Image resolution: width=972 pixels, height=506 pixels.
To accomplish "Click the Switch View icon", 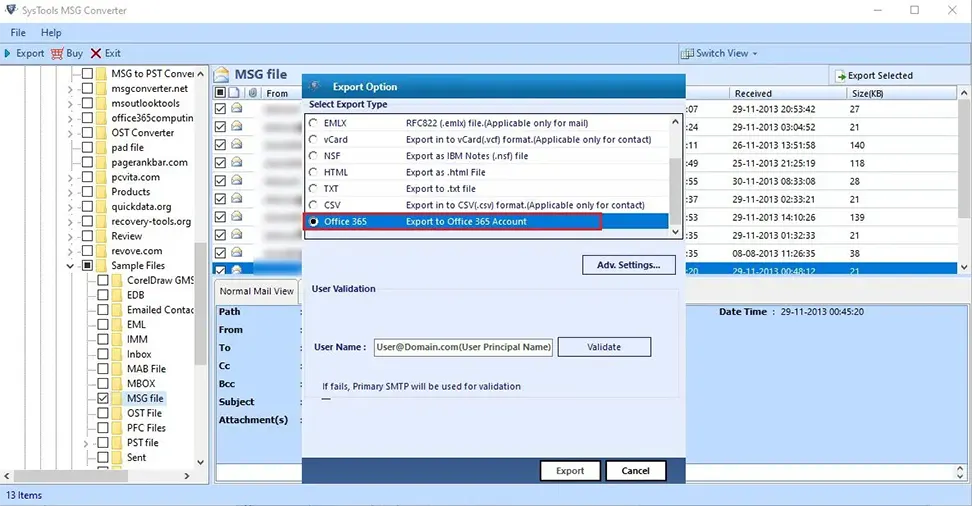I will pos(687,53).
